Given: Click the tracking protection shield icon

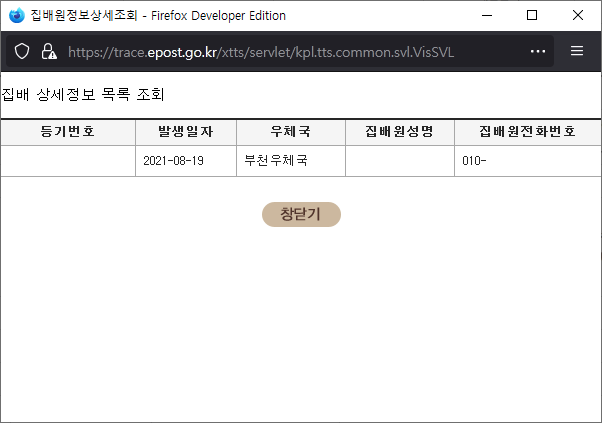Looking at the screenshot, I should [x=22, y=51].
